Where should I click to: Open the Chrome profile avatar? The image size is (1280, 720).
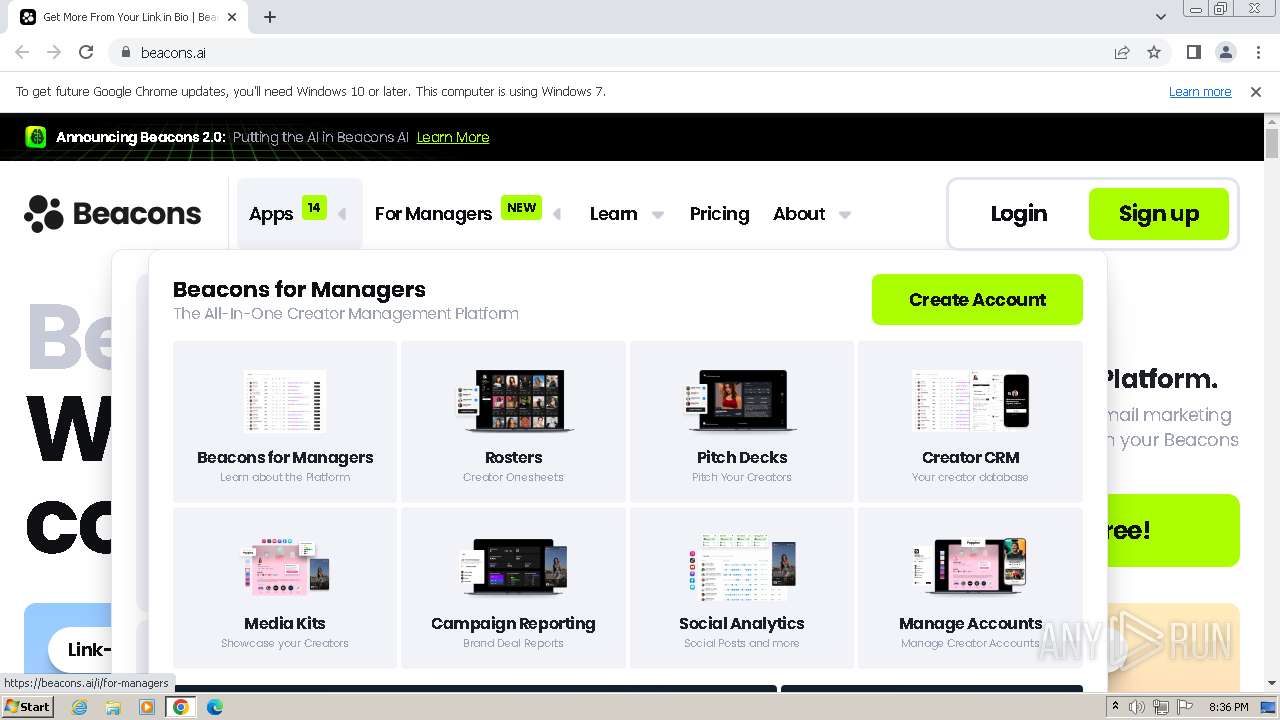click(1226, 53)
